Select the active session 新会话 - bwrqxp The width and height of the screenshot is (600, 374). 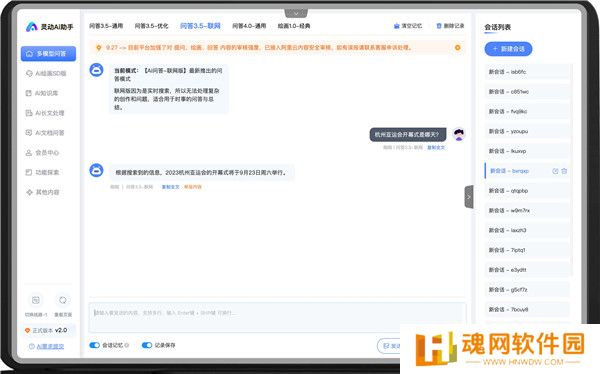pos(527,171)
